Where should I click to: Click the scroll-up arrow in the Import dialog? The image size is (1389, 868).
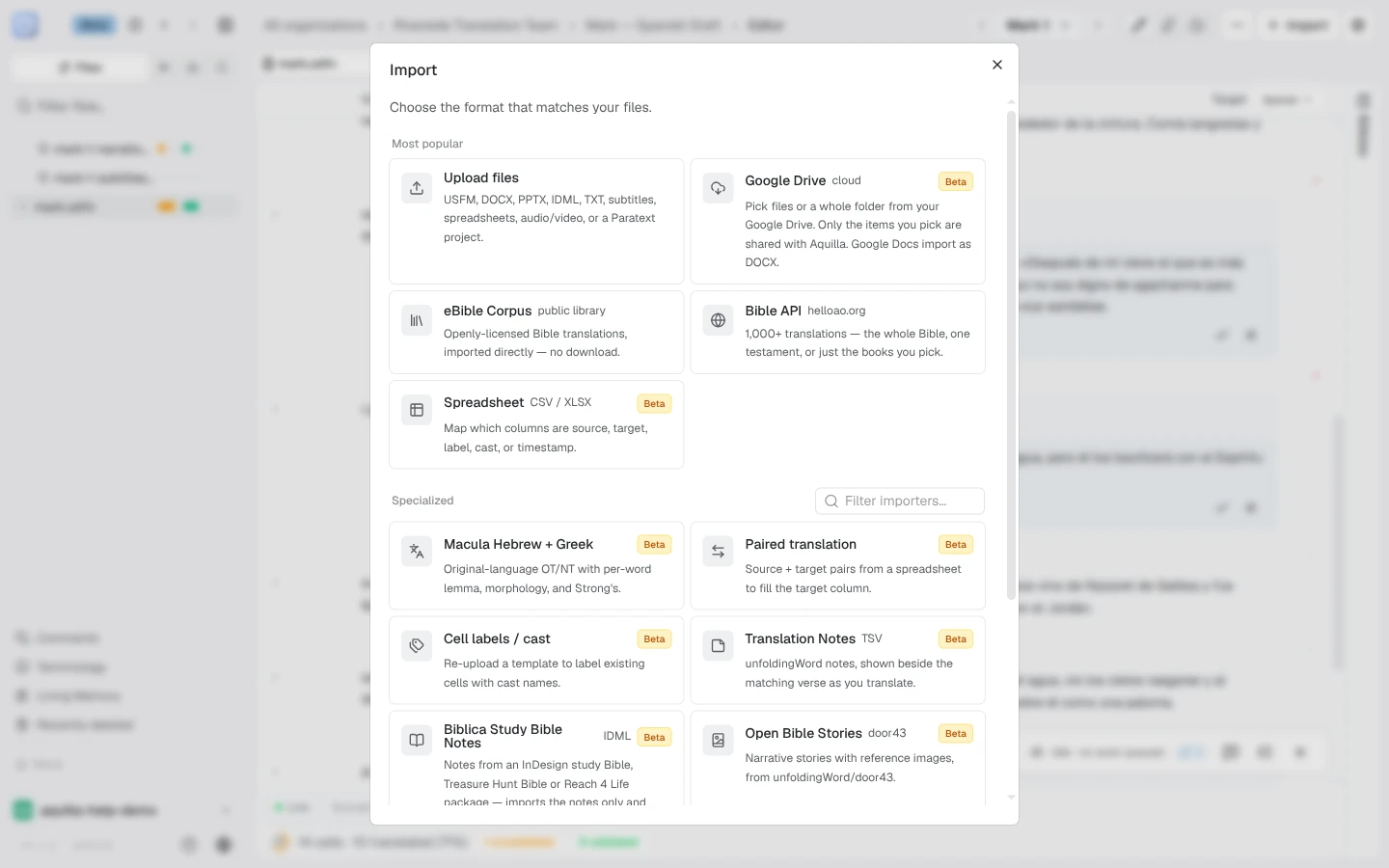point(1011,101)
